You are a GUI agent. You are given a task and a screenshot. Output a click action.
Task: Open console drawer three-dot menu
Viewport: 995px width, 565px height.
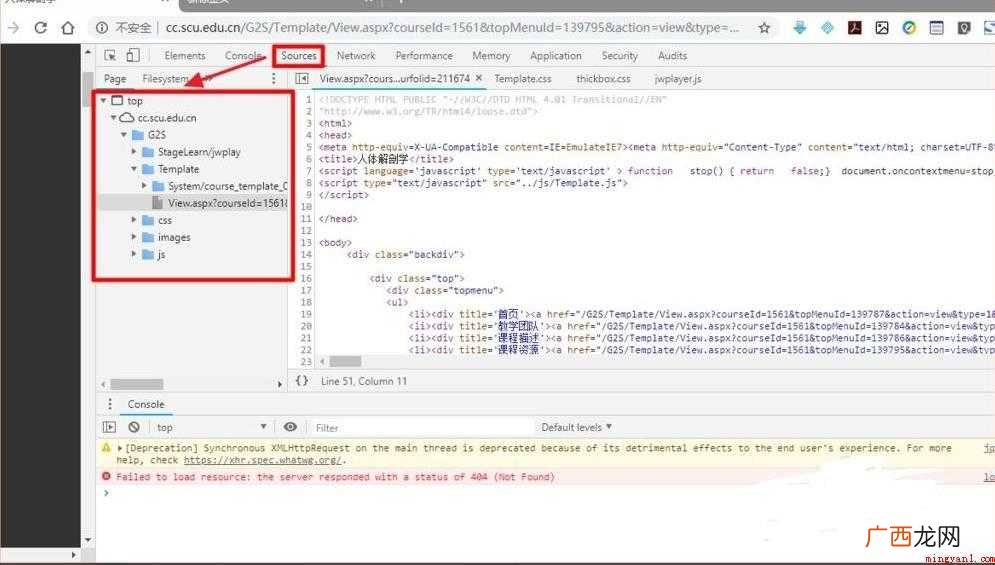110,404
